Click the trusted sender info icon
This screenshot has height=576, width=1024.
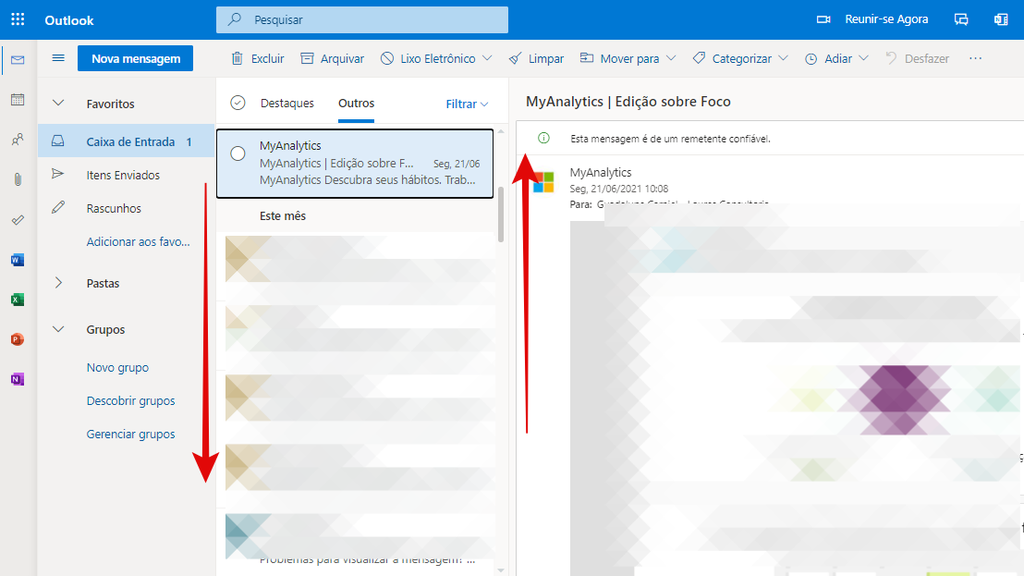click(543, 138)
